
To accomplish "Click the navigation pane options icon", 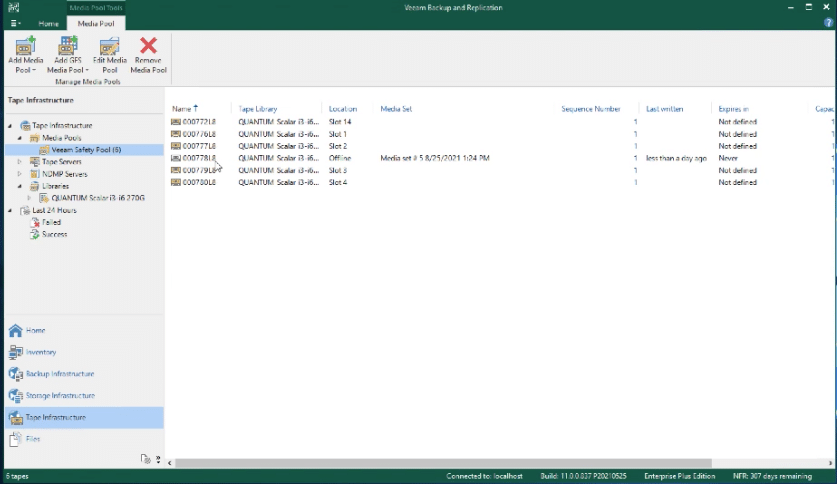I will [145, 459].
